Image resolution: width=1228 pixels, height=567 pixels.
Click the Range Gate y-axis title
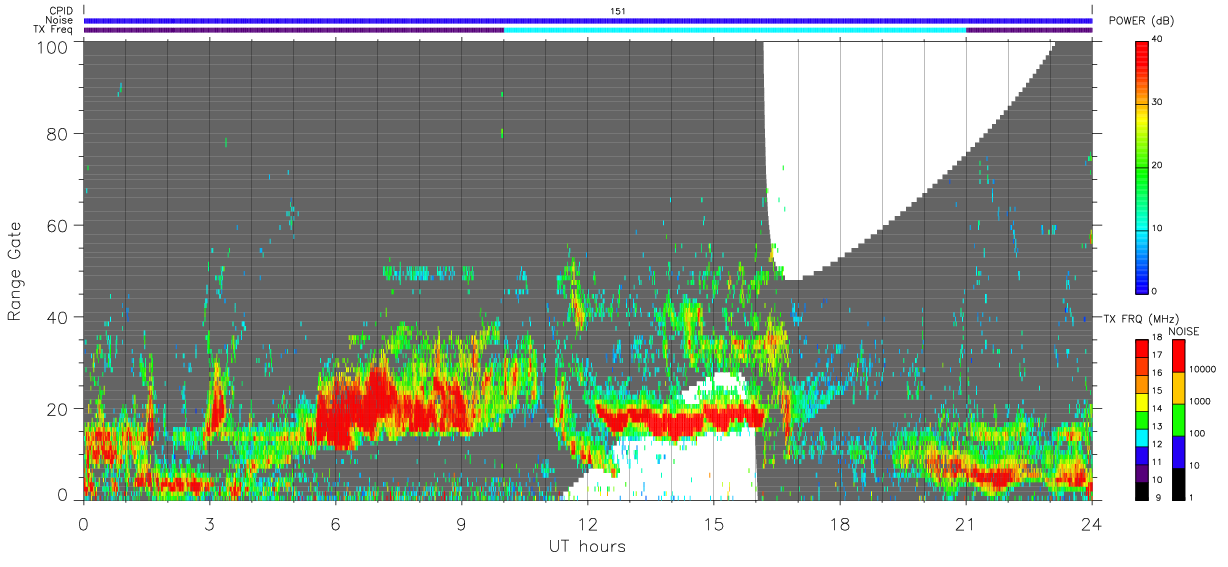coord(16,271)
